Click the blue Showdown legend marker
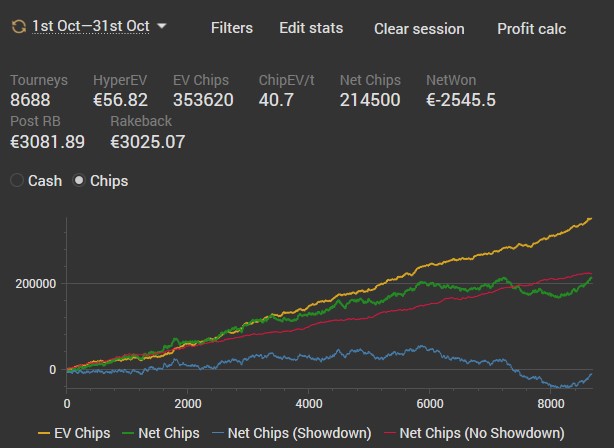This screenshot has height=448, width=614. tap(216, 434)
